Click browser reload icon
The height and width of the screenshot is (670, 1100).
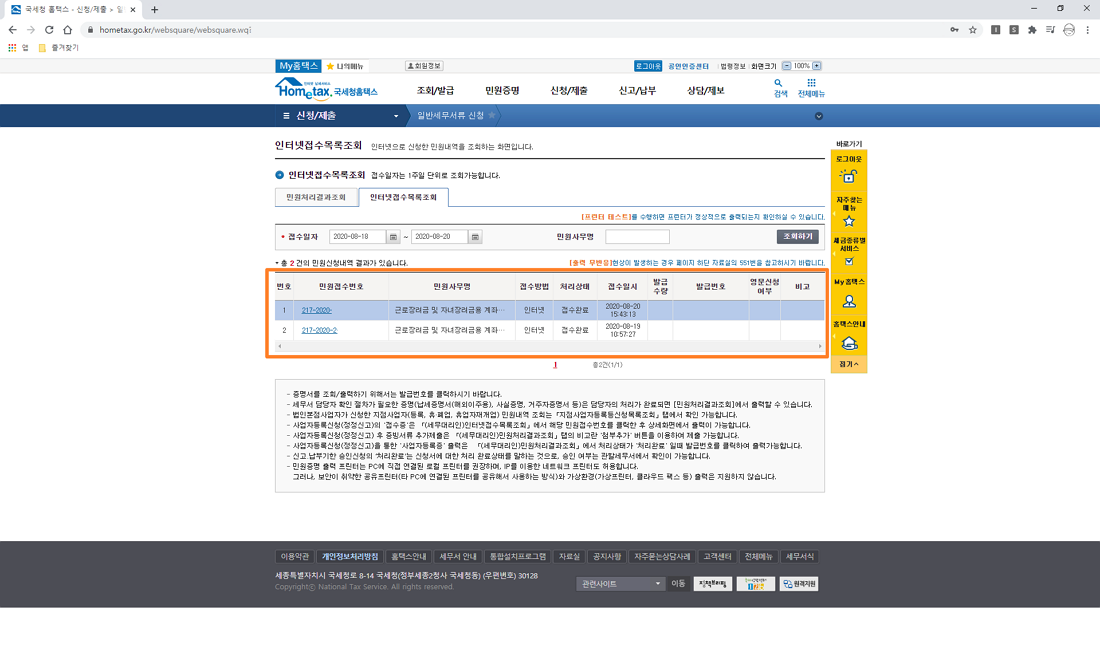point(49,29)
